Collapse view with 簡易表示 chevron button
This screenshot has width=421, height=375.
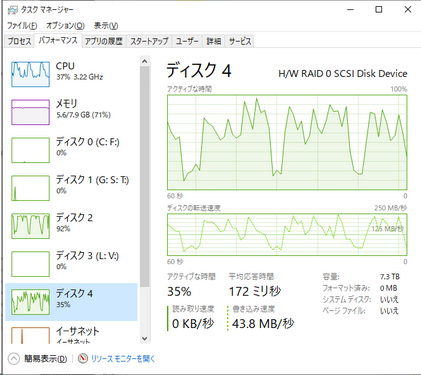point(14,359)
